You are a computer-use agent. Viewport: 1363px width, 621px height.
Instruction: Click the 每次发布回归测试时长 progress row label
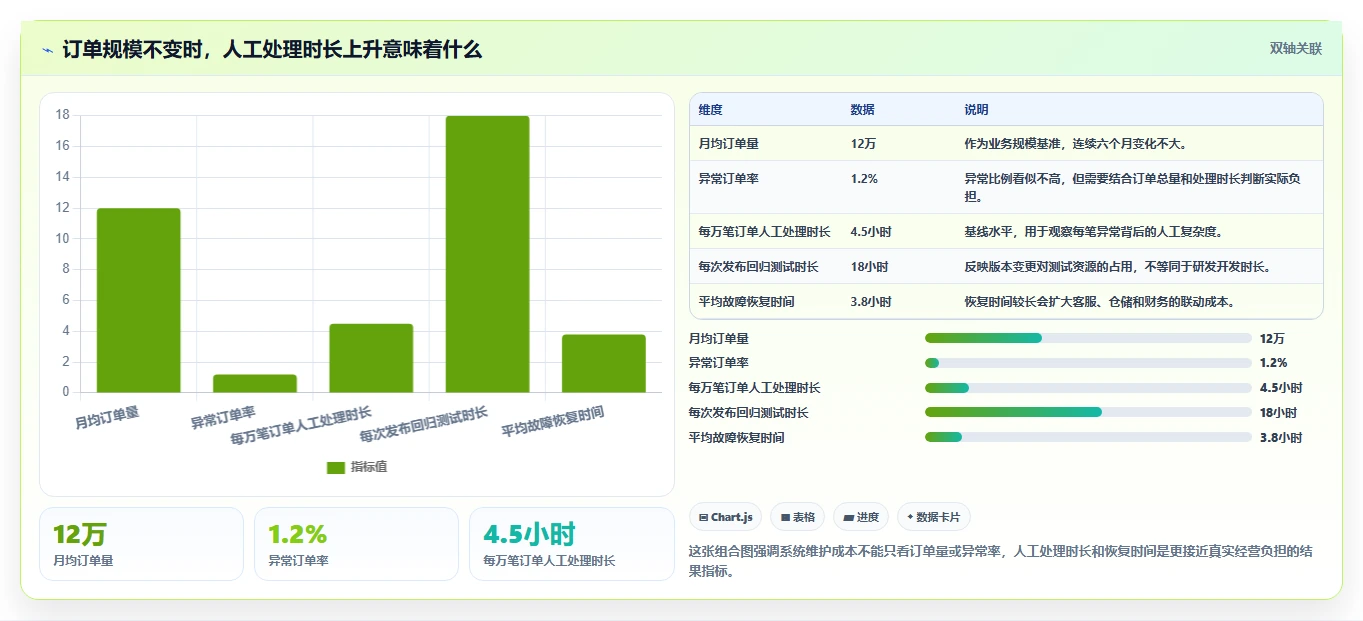(x=748, y=413)
